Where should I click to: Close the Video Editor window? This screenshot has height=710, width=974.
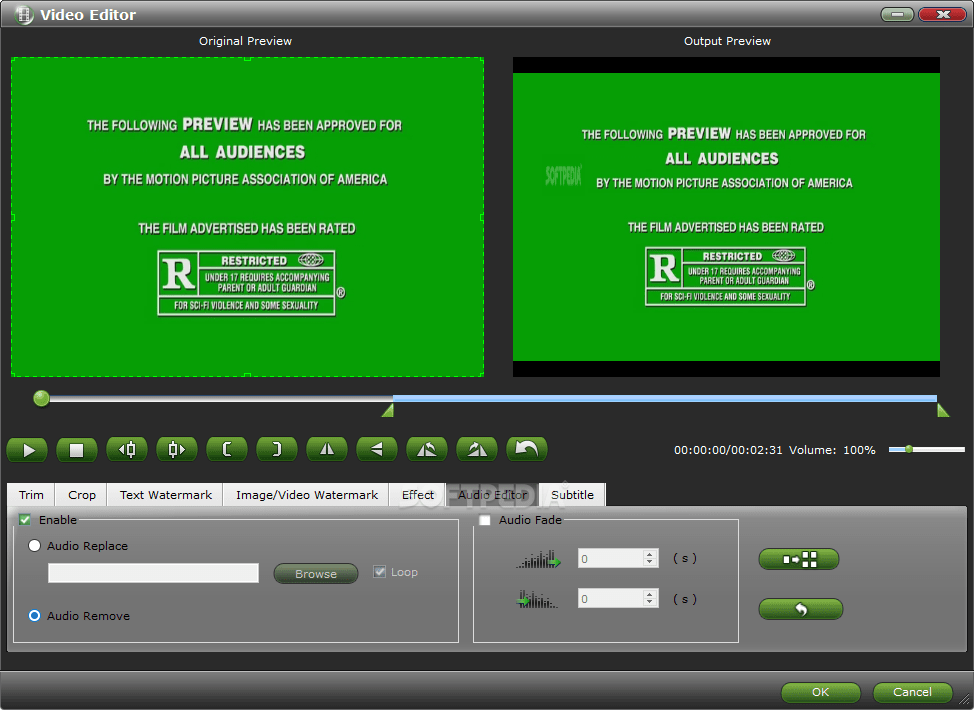point(942,14)
